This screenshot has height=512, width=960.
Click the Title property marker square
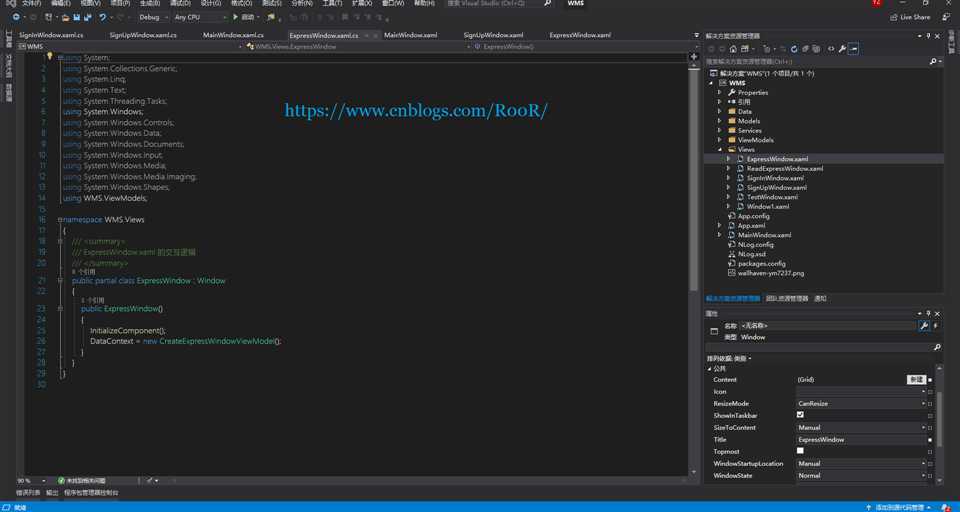[x=930, y=440]
